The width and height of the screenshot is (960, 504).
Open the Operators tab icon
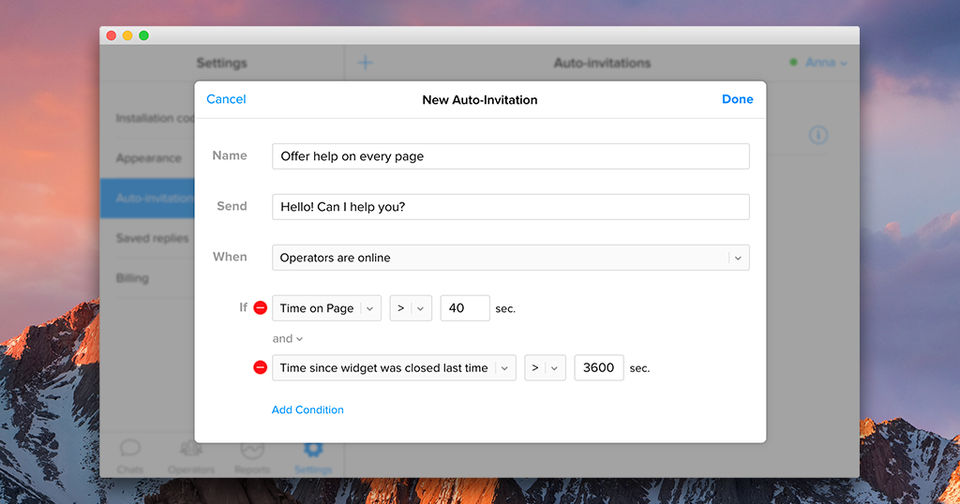191,452
